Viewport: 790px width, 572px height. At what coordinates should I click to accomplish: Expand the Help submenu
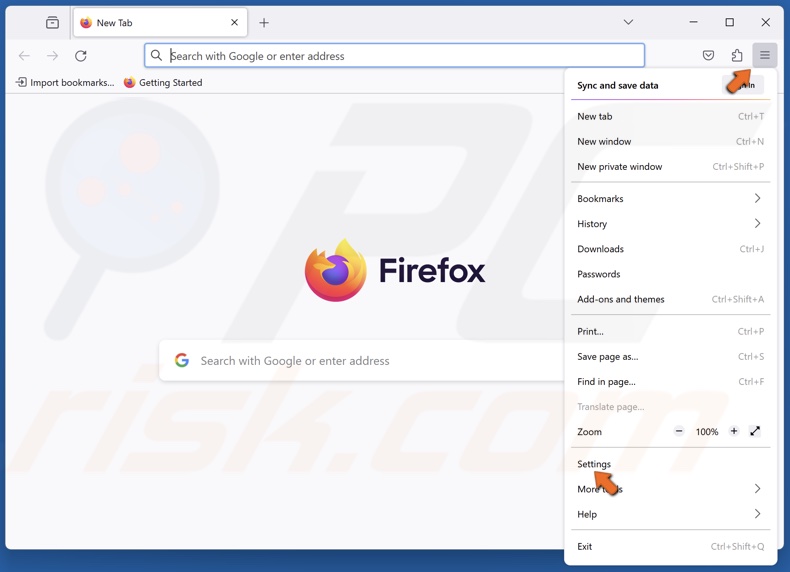tap(671, 515)
